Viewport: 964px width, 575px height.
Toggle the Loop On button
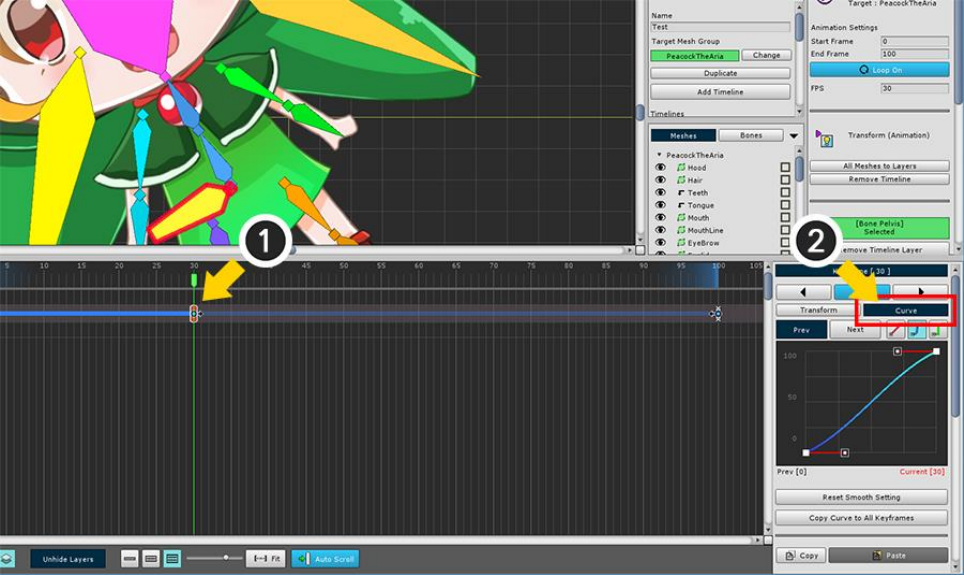(x=879, y=69)
